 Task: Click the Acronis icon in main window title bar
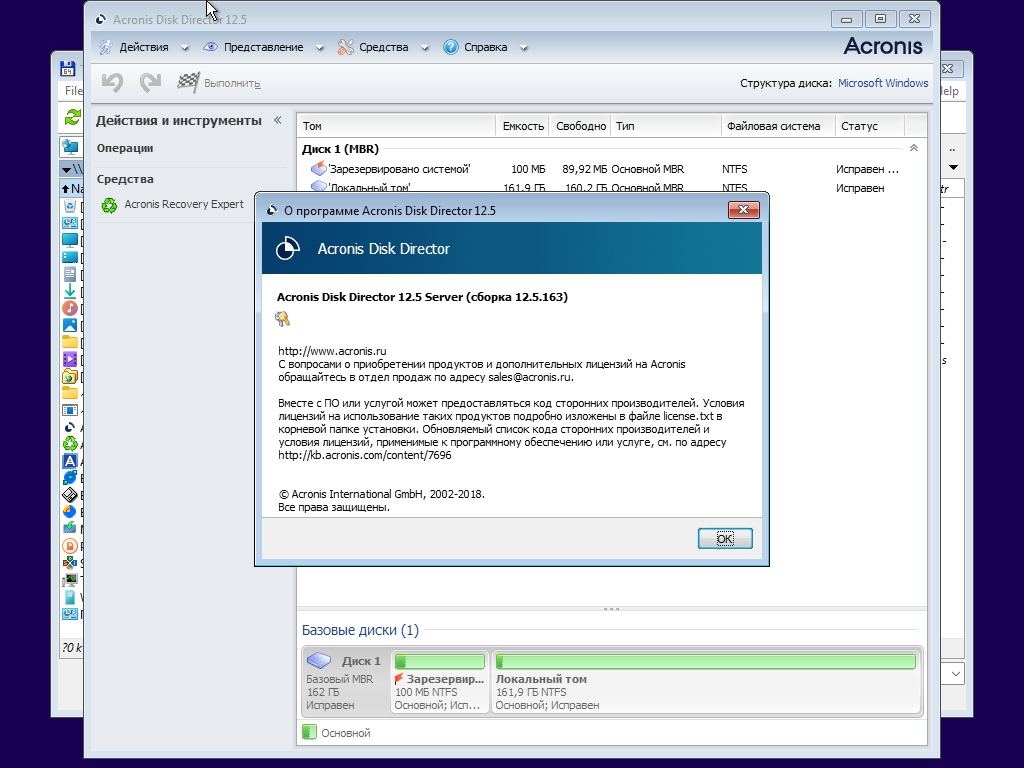click(101, 20)
